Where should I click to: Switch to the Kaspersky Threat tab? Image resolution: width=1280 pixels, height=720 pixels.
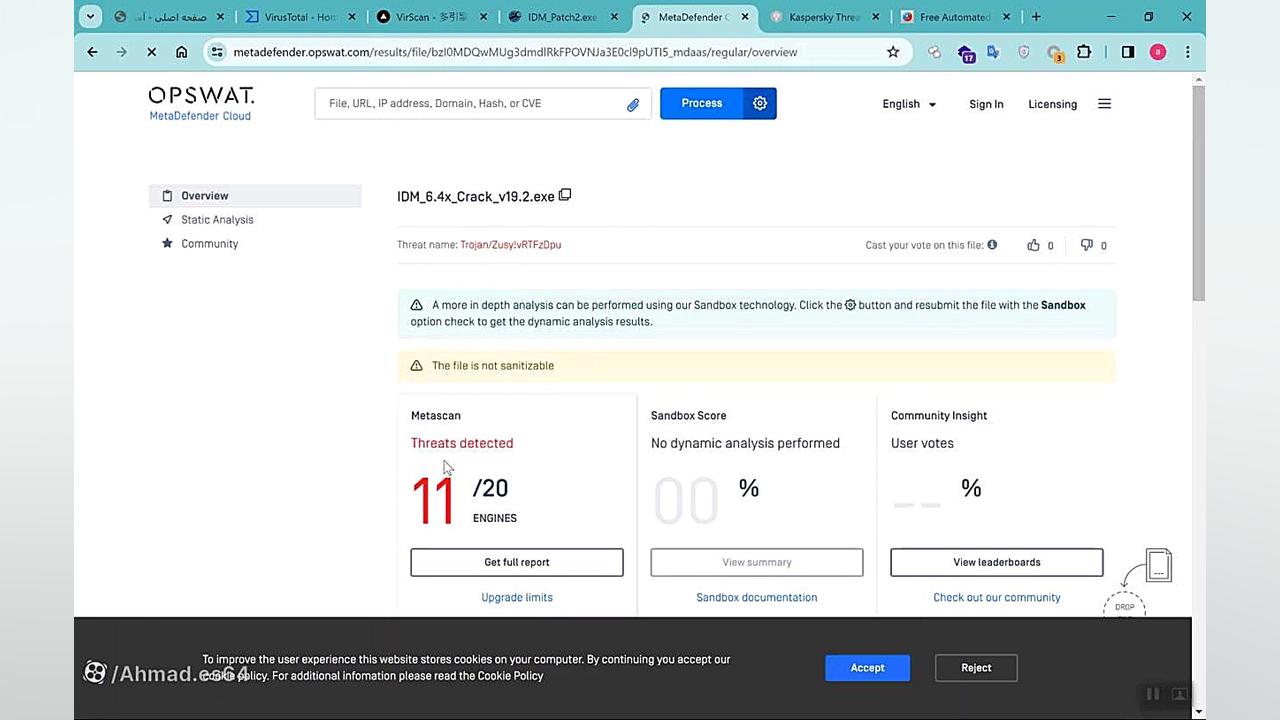point(824,17)
